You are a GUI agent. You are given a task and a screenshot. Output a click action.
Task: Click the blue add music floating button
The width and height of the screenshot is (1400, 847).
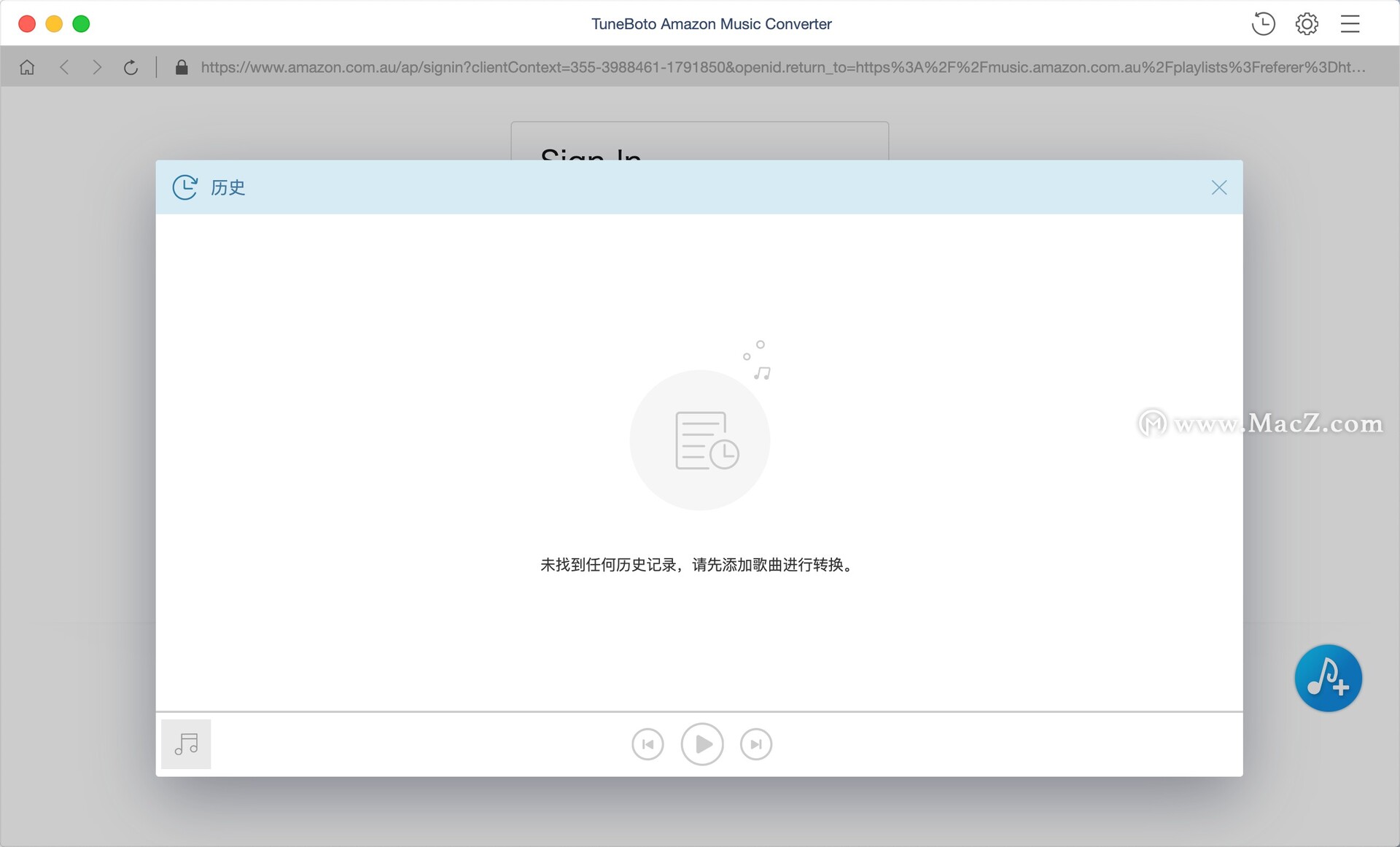(x=1329, y=678)
